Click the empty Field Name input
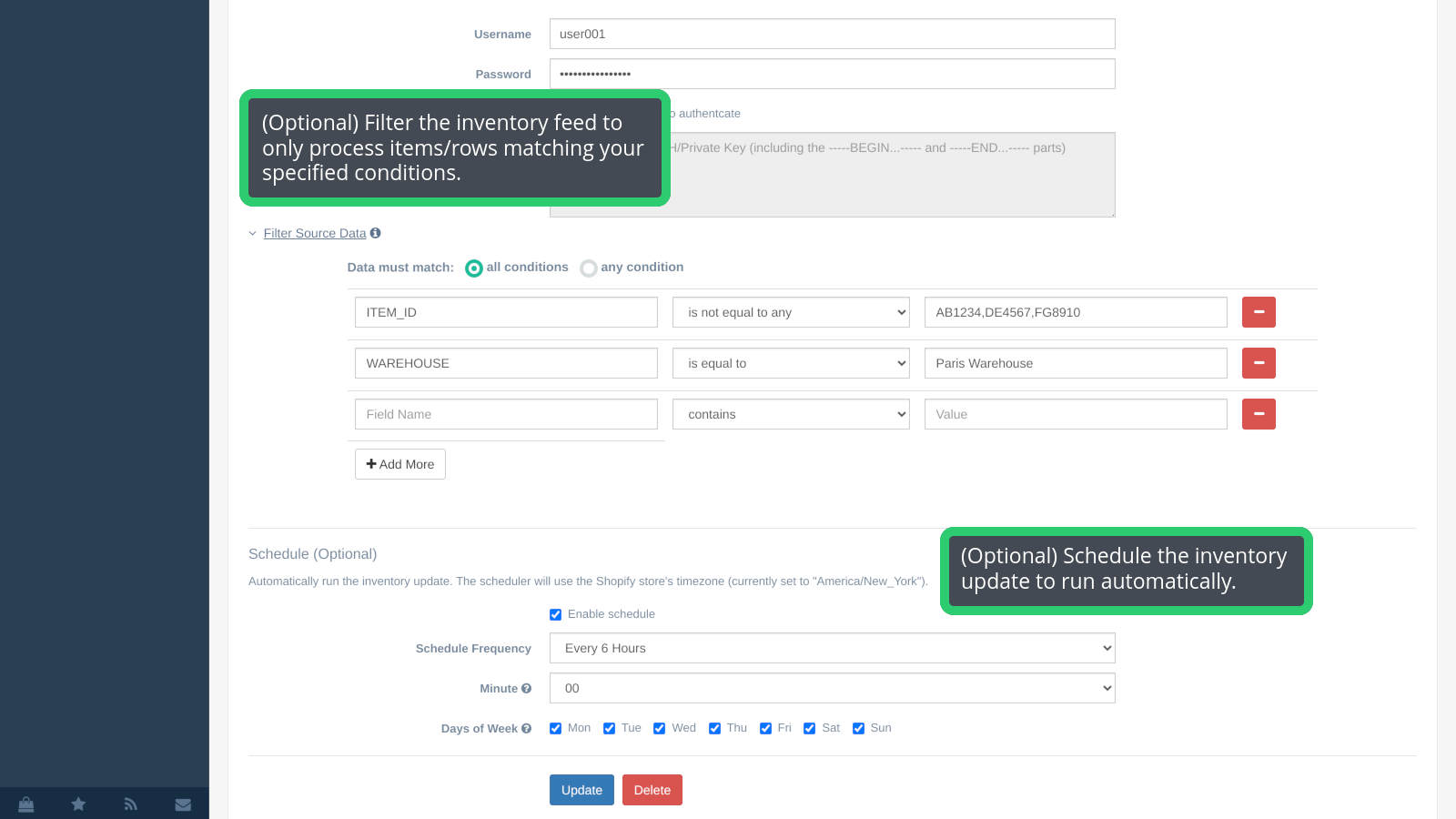This screenshot has width=1456, height=819. click(505, 414)
